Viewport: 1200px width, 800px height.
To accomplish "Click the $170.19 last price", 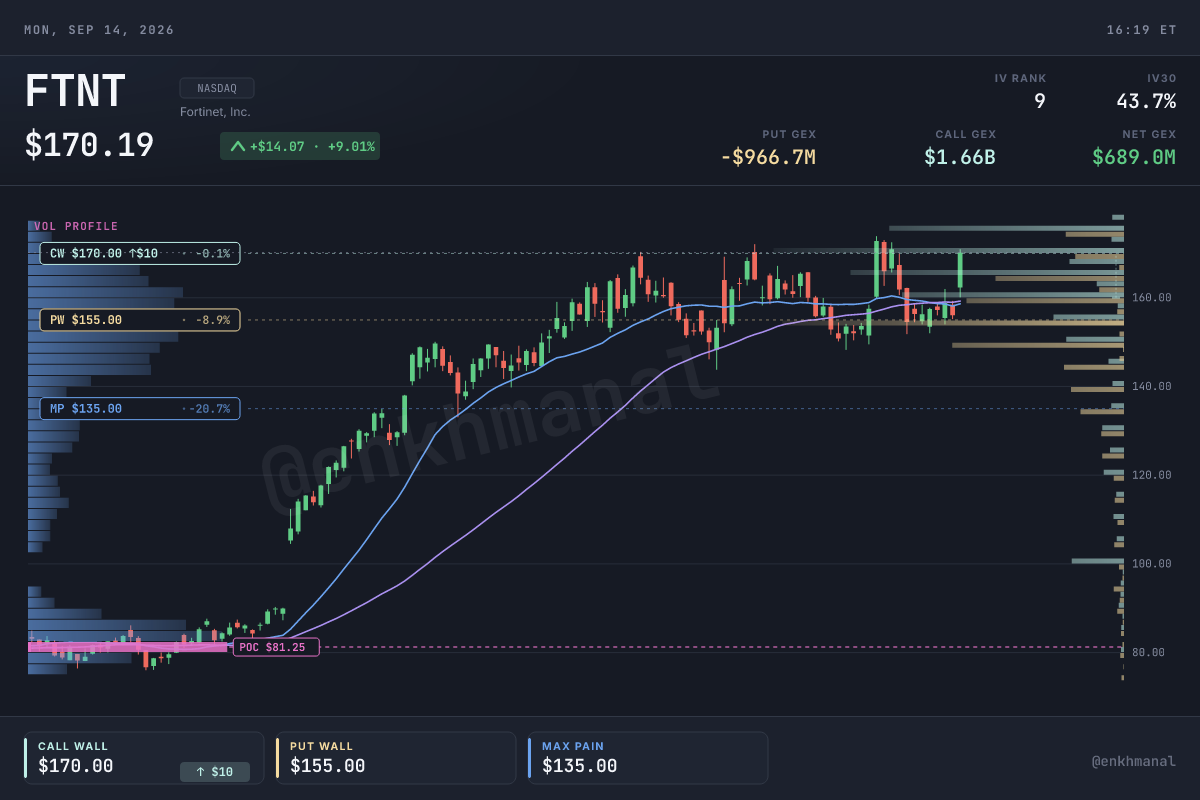I will tap(89, 145).
